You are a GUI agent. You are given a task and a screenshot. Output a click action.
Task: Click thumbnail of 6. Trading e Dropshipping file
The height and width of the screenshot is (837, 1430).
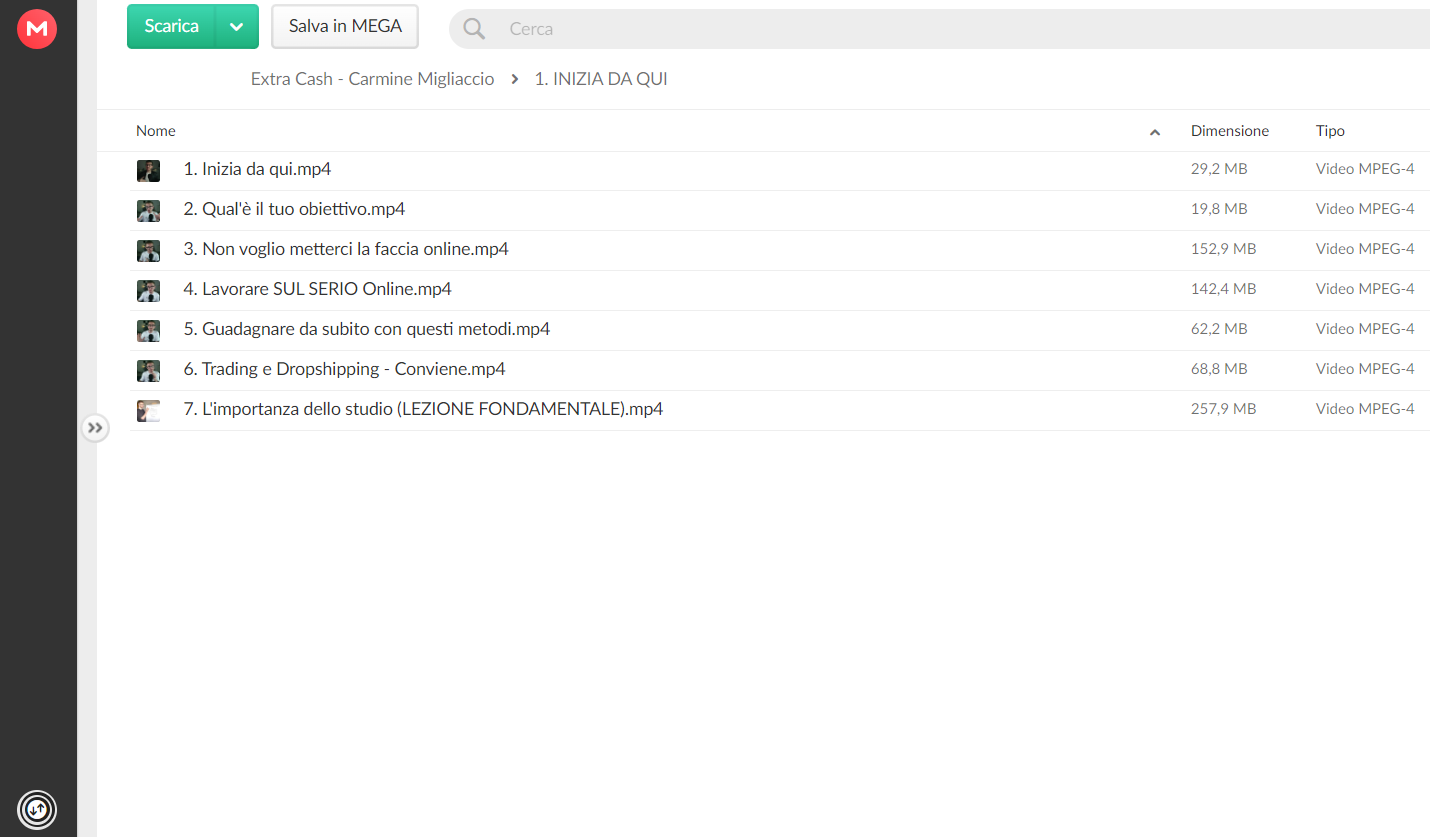point(148,371)
